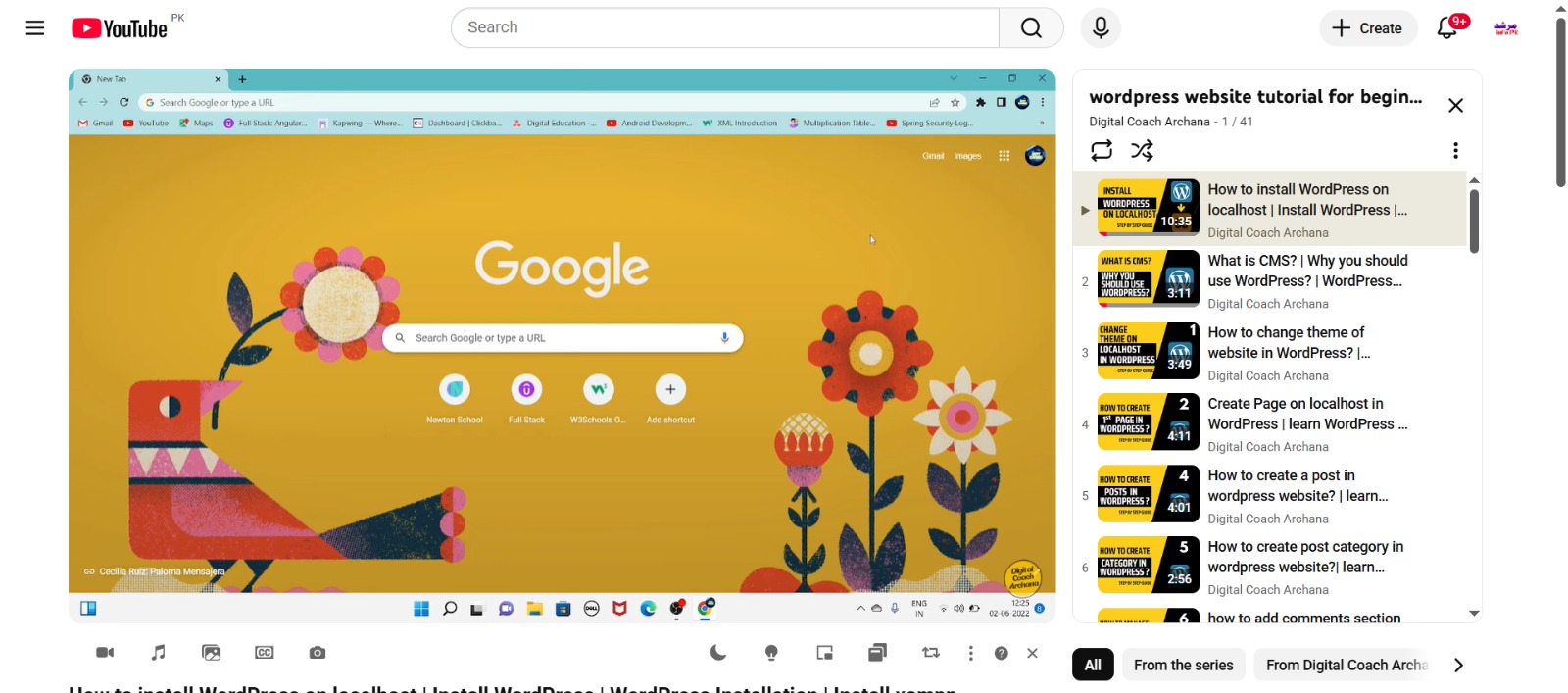Open the 4:01 create posts thumbnail

pyautogui.click(x=1149, y=493)
